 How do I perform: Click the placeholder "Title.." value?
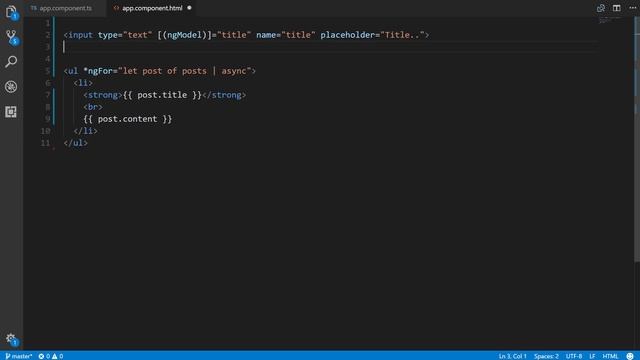402,35
